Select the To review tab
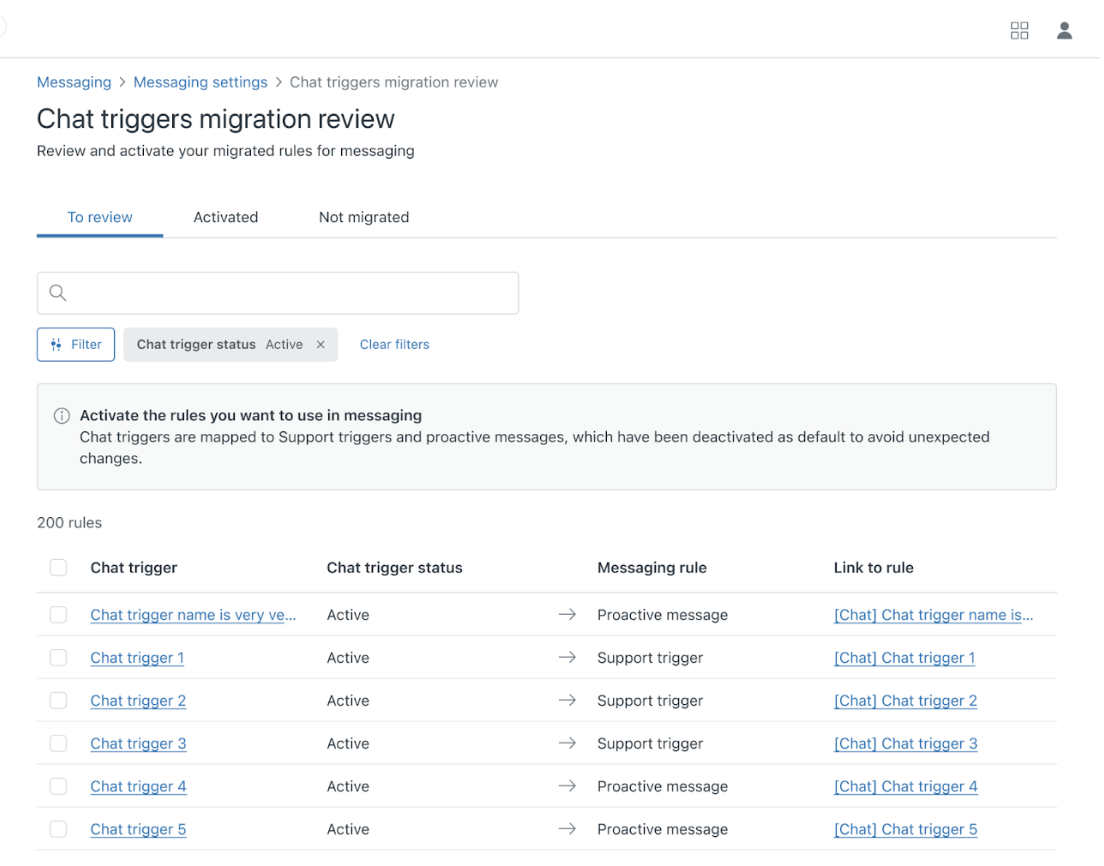Screen dimensions: 1104x866 click(100, 217)
